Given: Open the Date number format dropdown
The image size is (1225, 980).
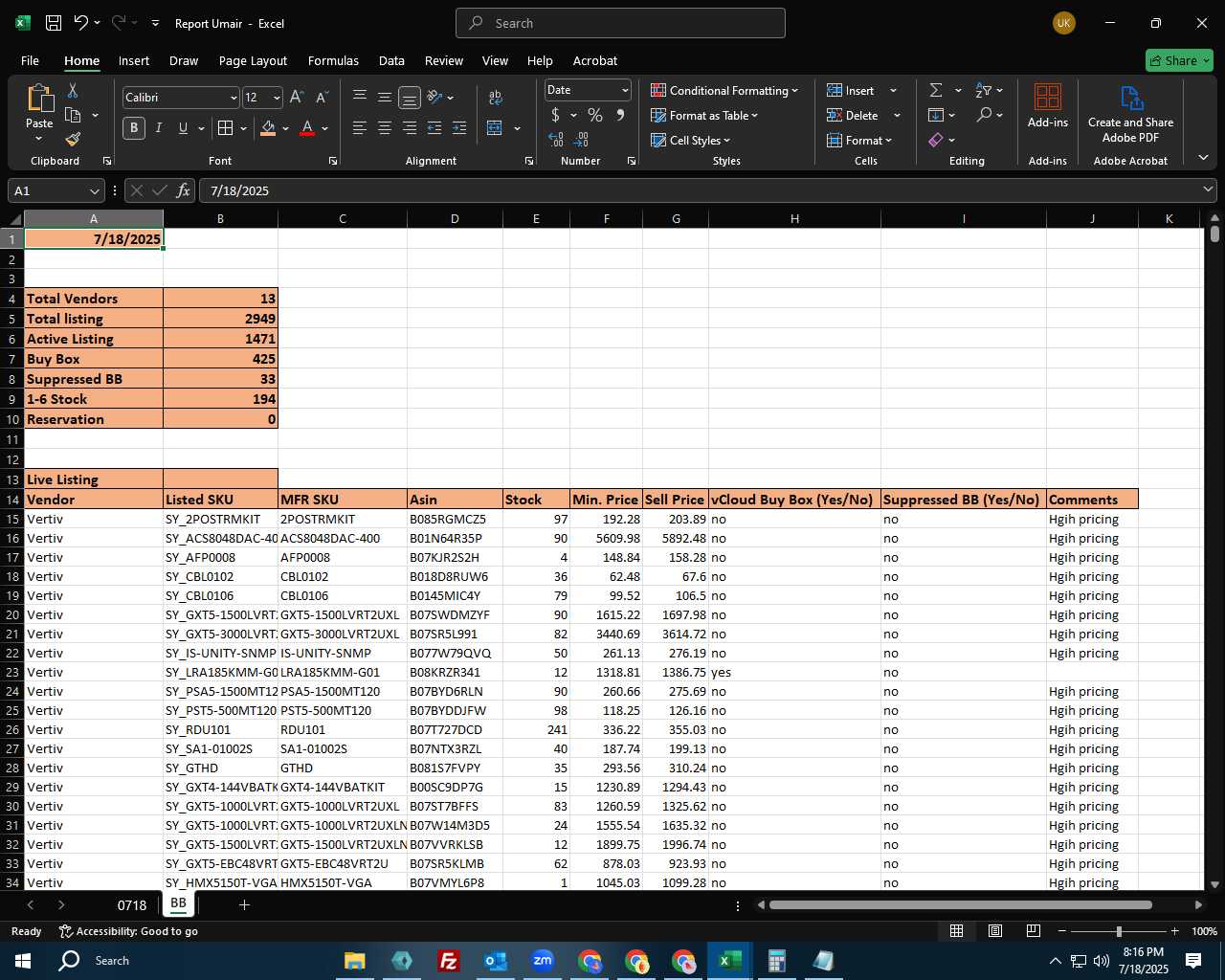Looking at the screenshot, I should 625,90.
